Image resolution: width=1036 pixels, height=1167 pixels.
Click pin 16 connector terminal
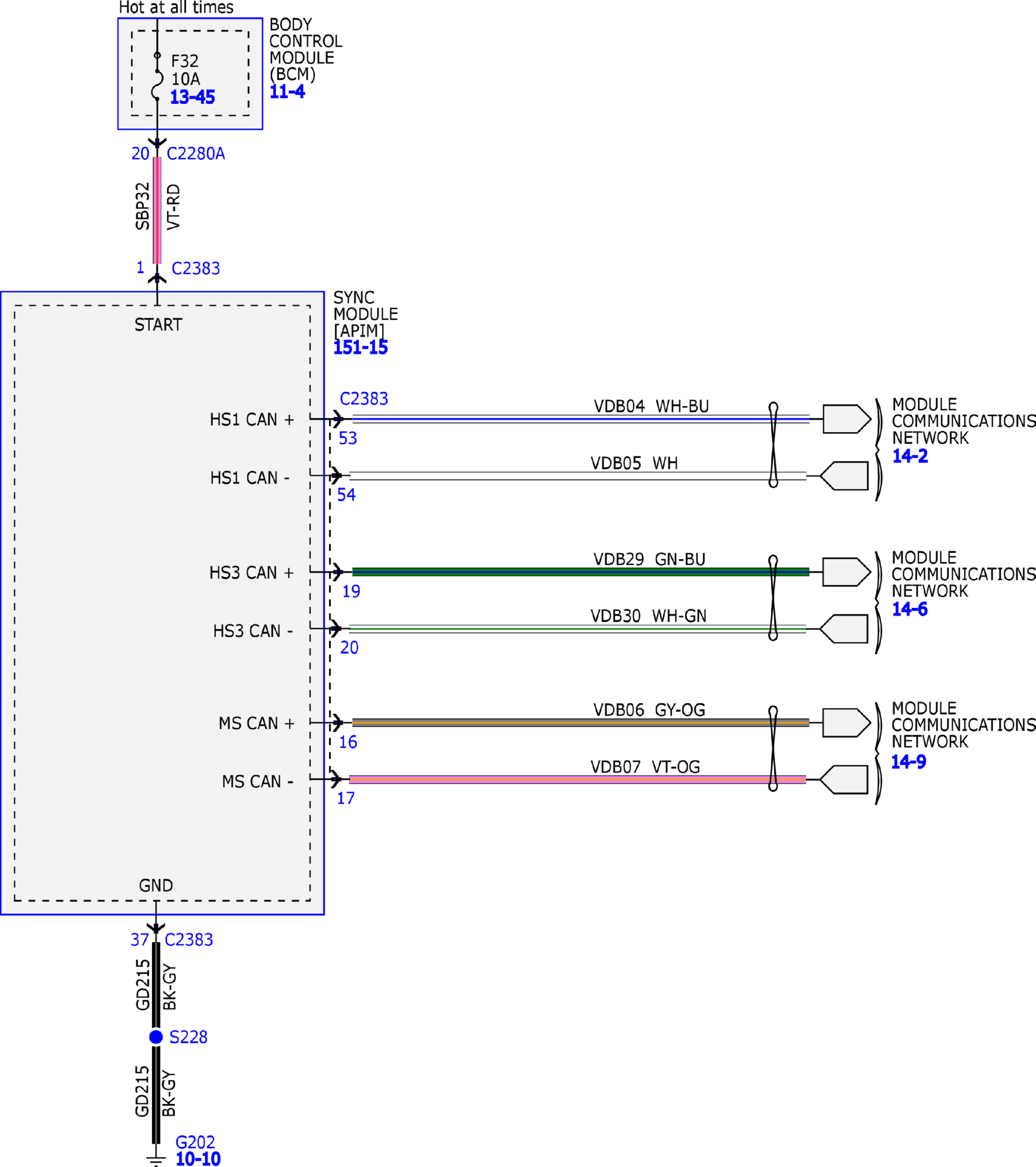(x=338, y=723)
